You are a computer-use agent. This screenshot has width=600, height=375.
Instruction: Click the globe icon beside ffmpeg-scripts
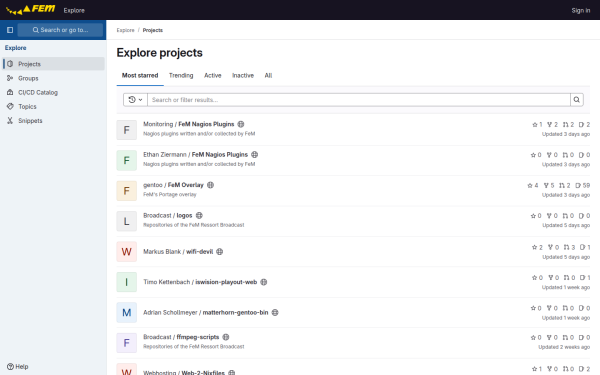(x=226, y=337)
